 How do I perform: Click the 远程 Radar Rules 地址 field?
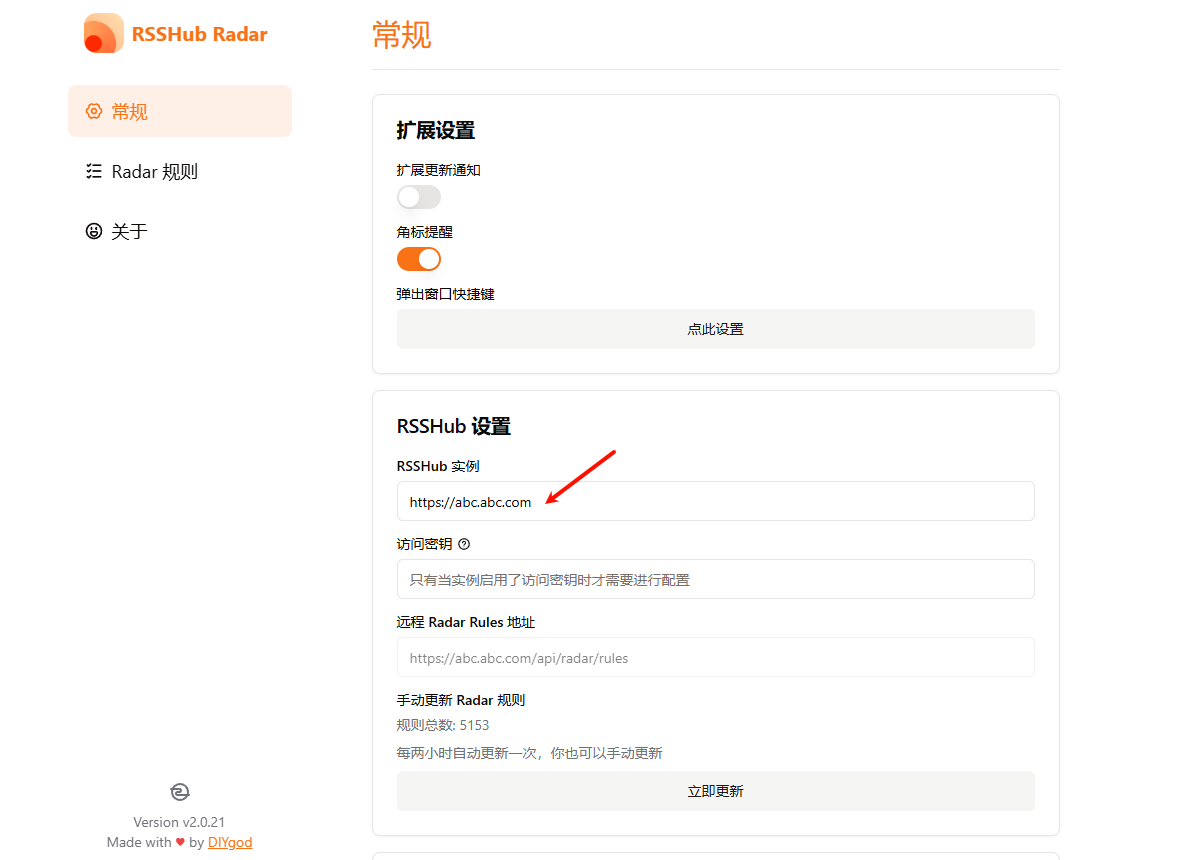715,657
